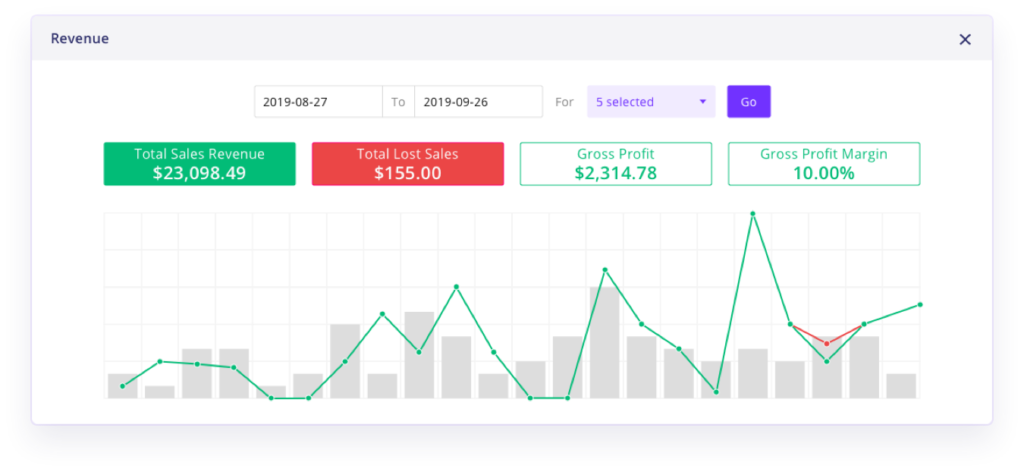This screenshot has width=1024, height=472.
Task: Select the Total Sales Revenue card
Action: (200, 164)
